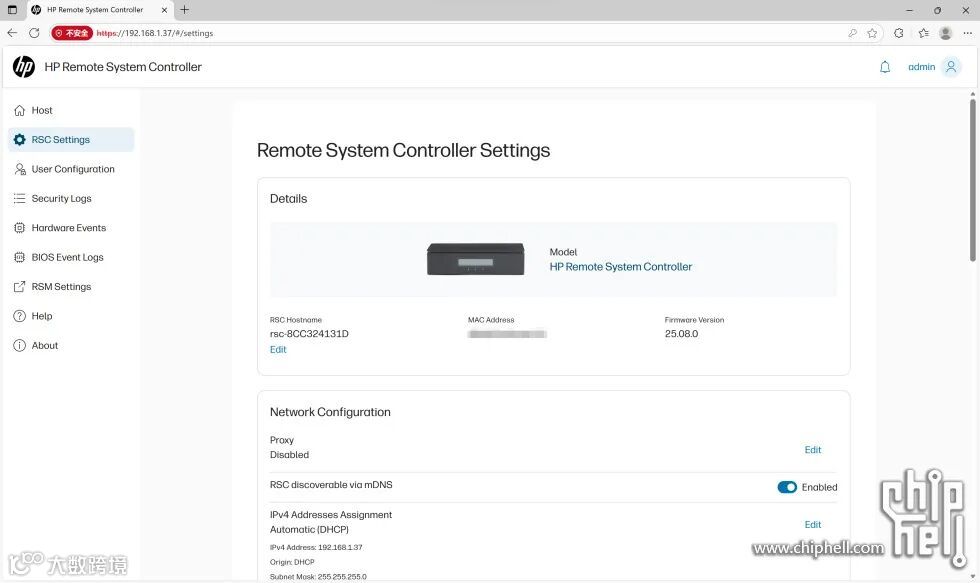
Task: Click the not-secure warning badge
Action: coord(72,33)
